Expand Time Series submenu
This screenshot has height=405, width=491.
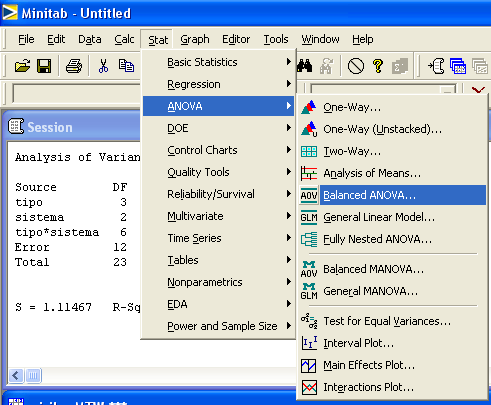(x=218, y=238)
